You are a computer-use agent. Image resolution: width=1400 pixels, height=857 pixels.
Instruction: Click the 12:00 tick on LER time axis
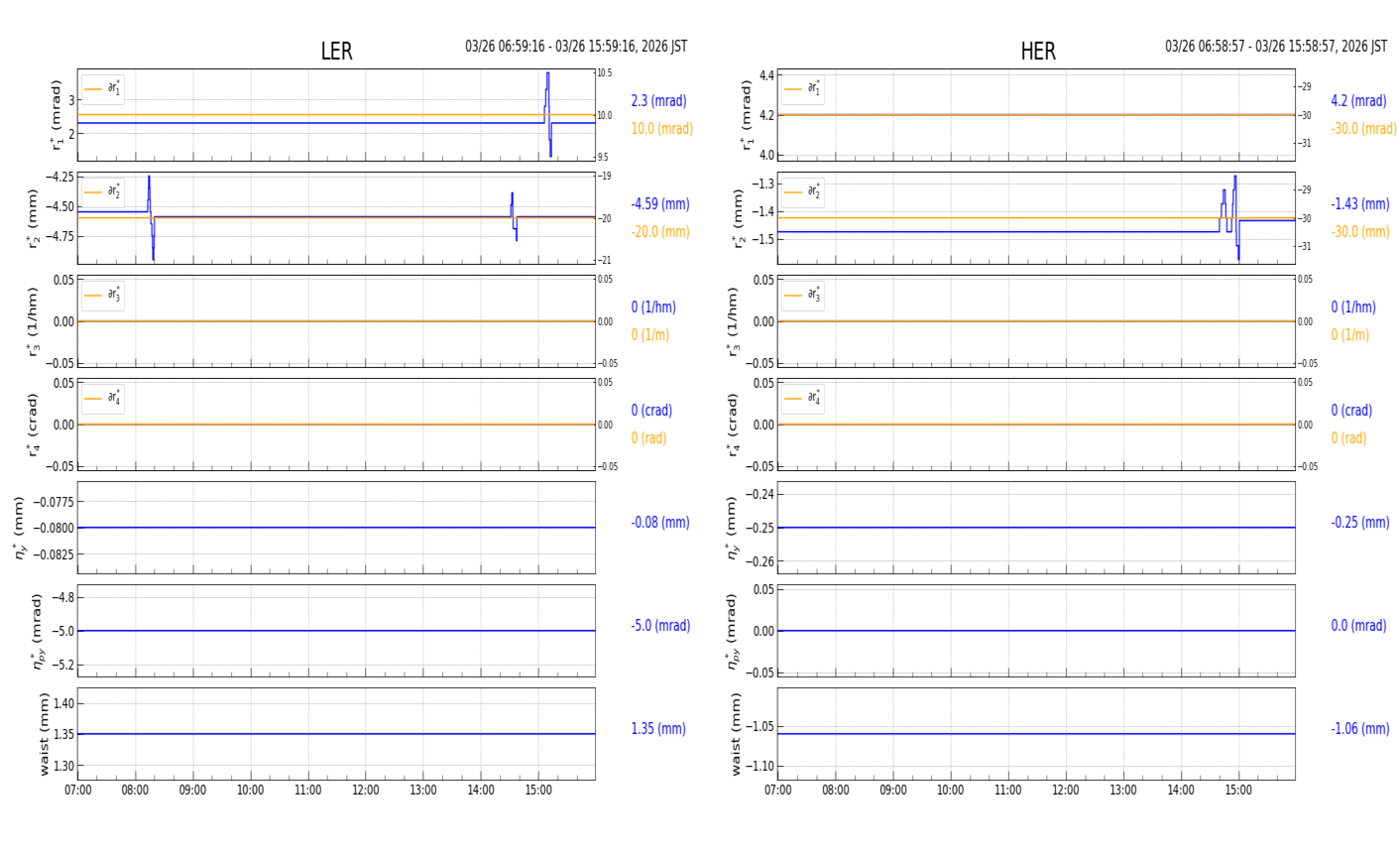[366, 791]
